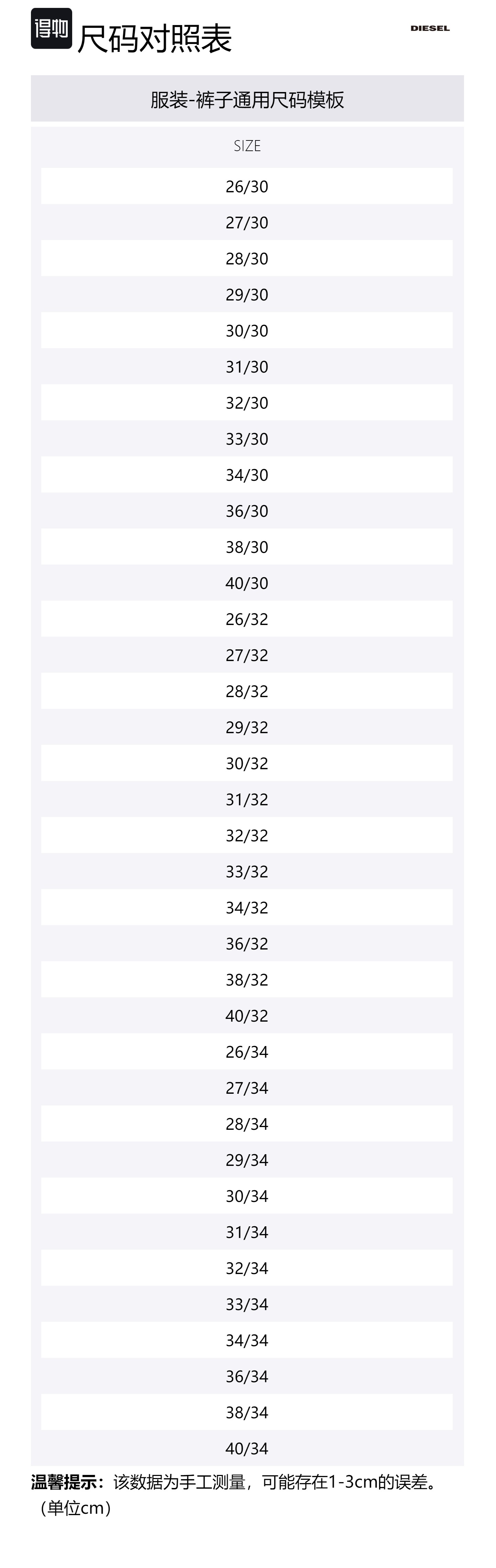This screenshot has width=496, height=1568.
Task: Click the DIESEL brand logo
Action: point(430,28)
